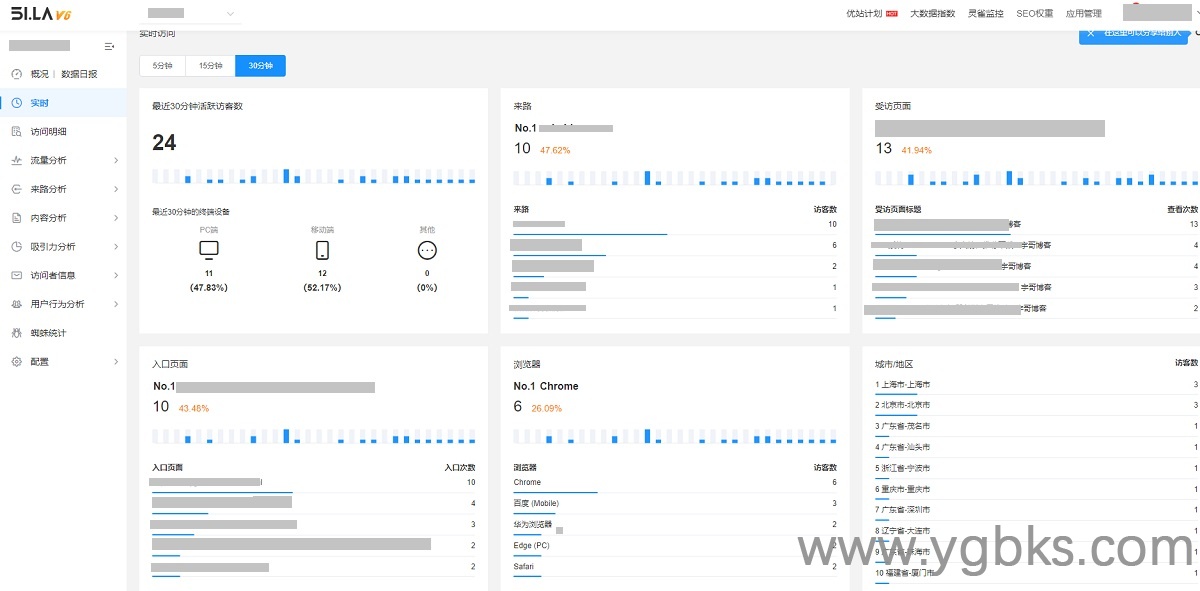Screen dimensions: 1200x591
Task: Switch time range to 5分钟
Action: (x=163, y=66)
